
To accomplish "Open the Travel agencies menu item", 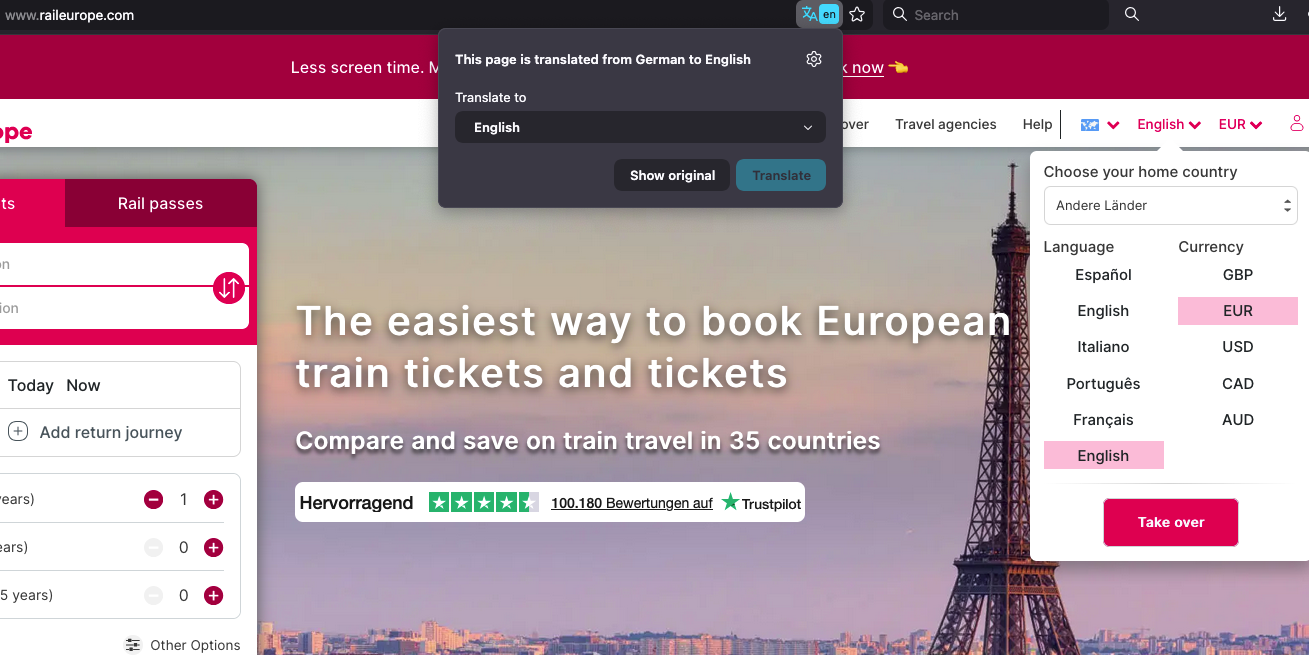I will [946, 124].
